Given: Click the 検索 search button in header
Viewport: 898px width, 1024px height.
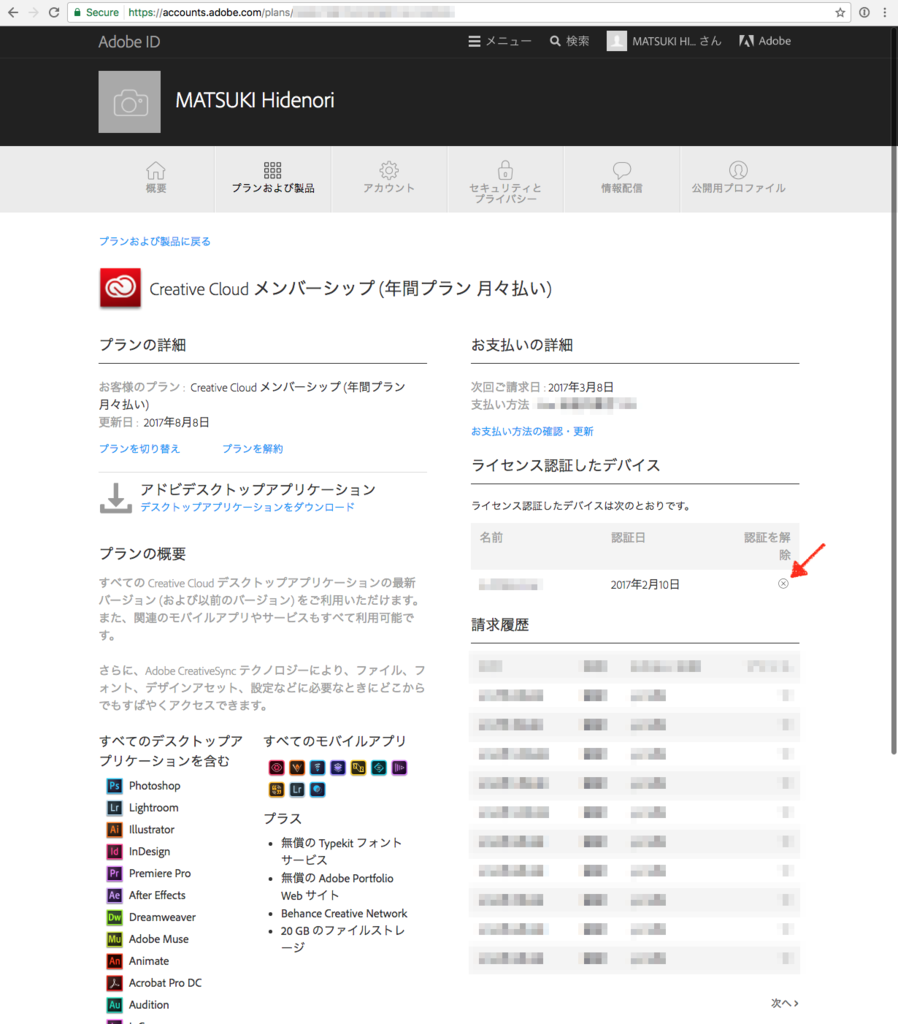Looking at the screenshot, I should click(x=569, y=41).
